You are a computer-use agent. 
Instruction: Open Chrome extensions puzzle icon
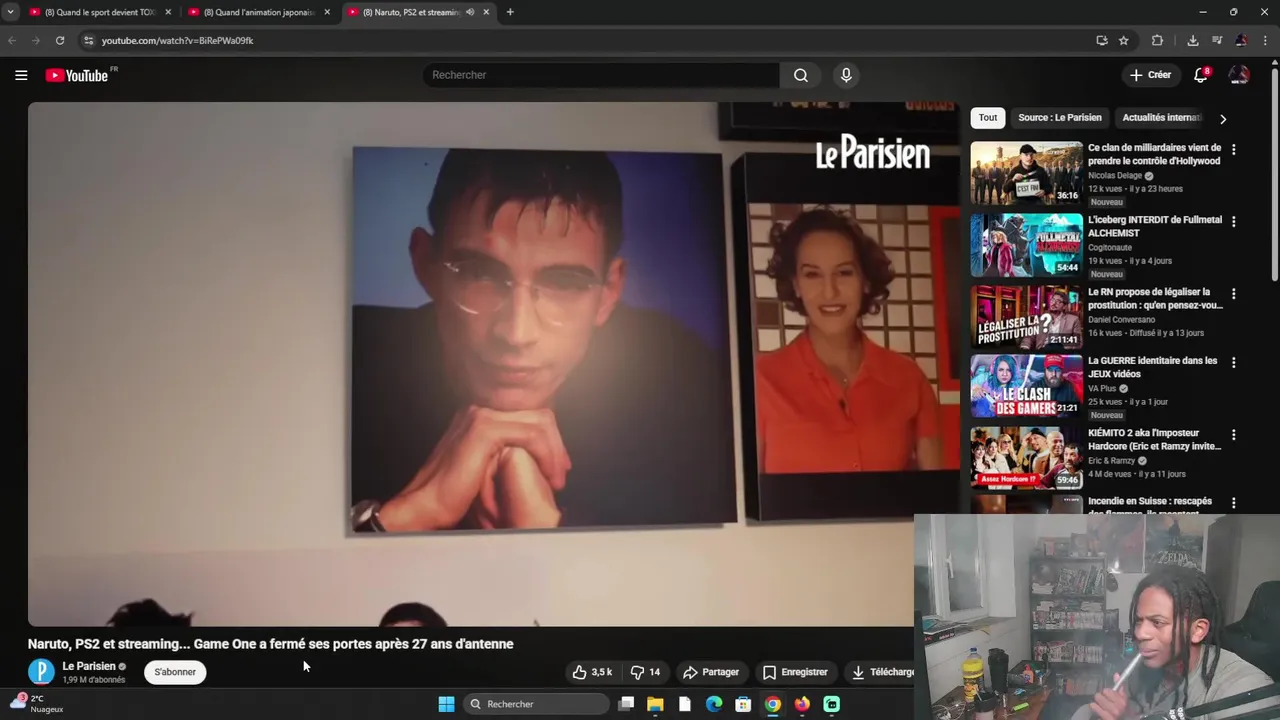(1157, 40)
